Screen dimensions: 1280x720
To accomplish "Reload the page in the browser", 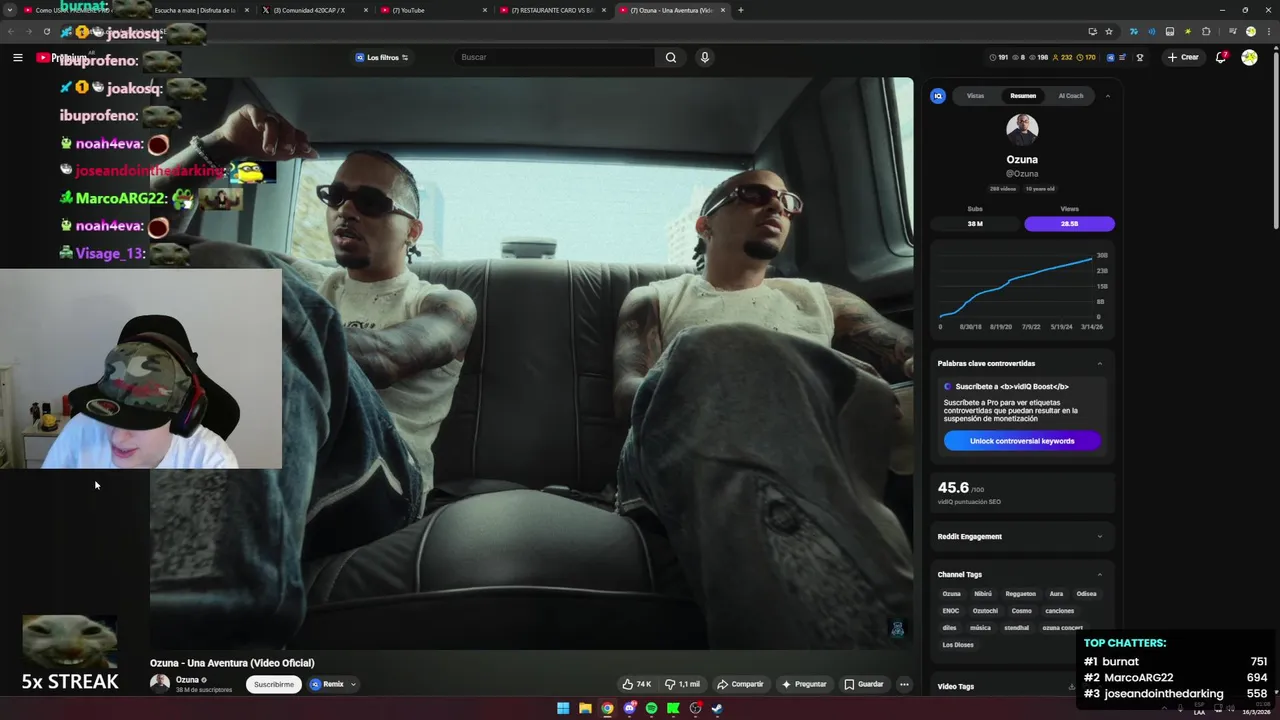I will tap(46, 31).
